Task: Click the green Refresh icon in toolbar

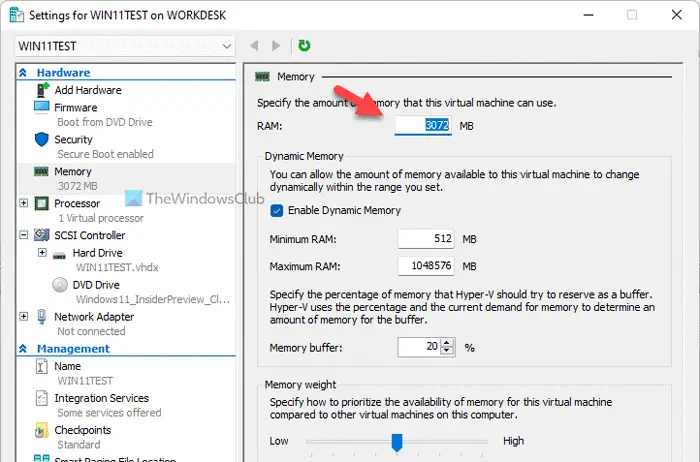Action: point(304,46)
